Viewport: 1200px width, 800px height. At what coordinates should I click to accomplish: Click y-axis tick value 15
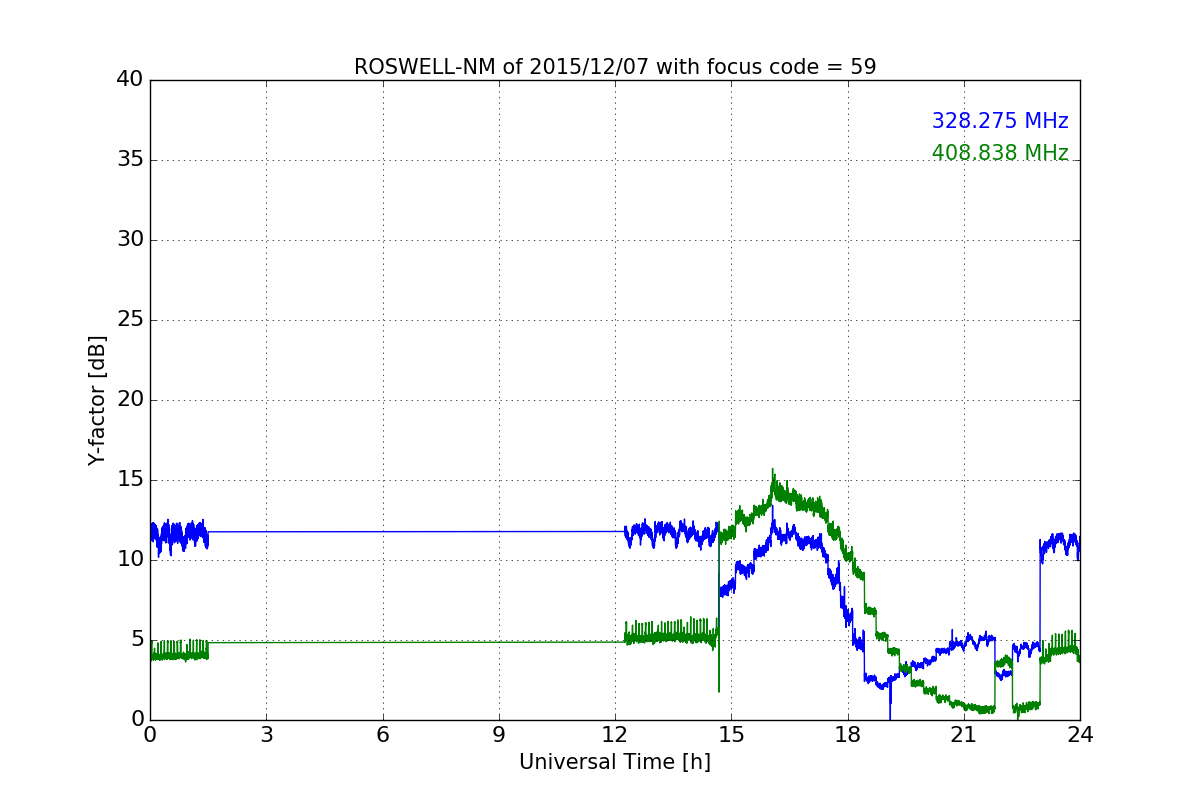click(x=130, y=480)
